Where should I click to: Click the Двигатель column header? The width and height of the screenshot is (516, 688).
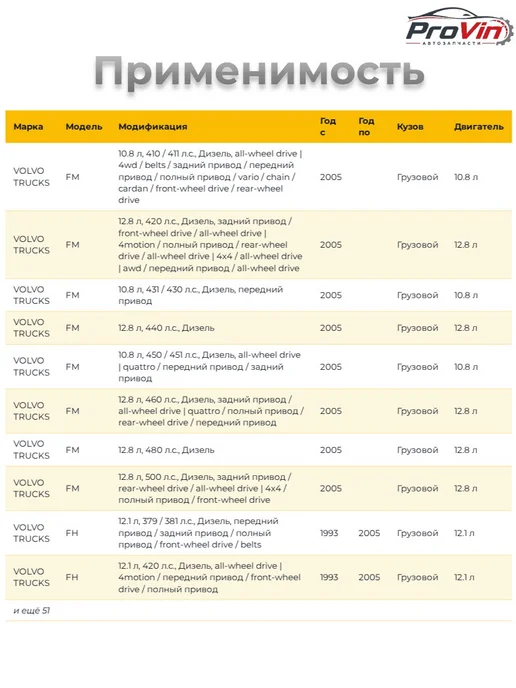[x=479, y=127]
